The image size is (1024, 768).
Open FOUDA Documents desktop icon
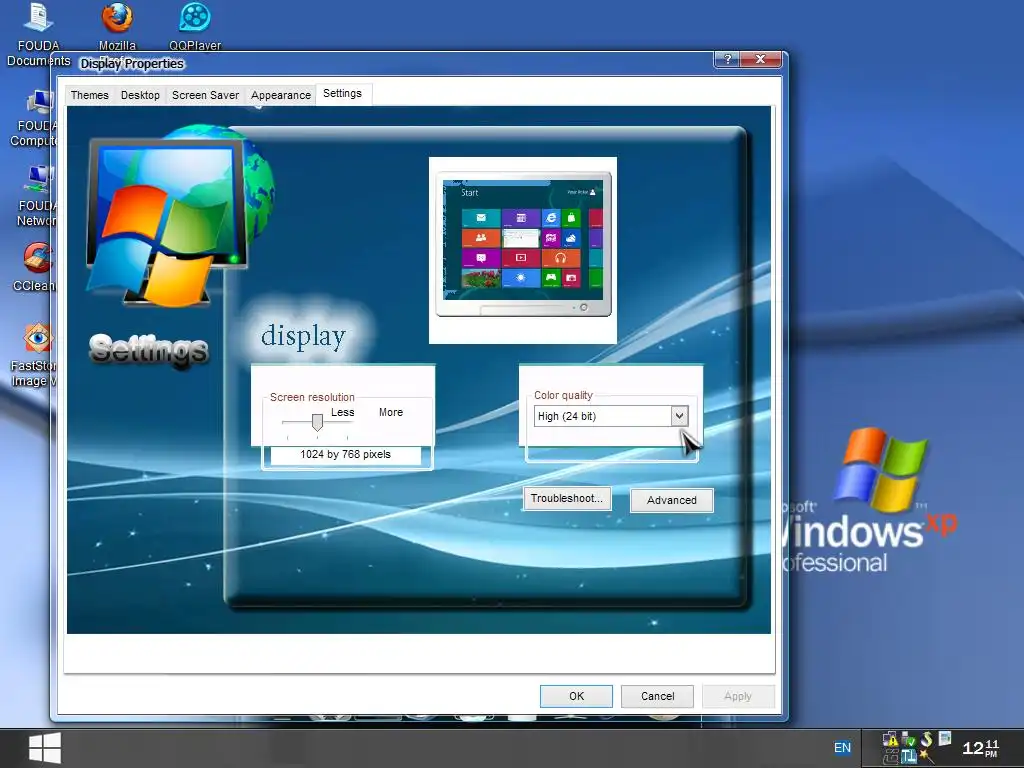(39, 35)
